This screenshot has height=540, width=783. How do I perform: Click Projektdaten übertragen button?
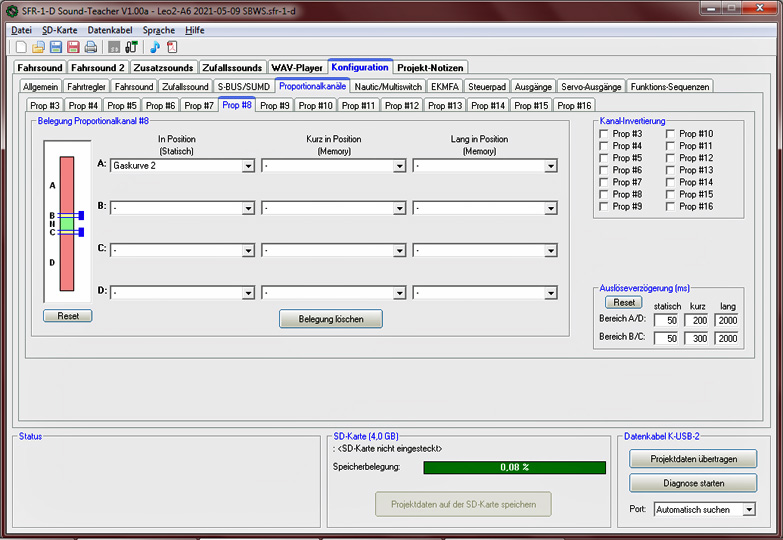point(693,459)
